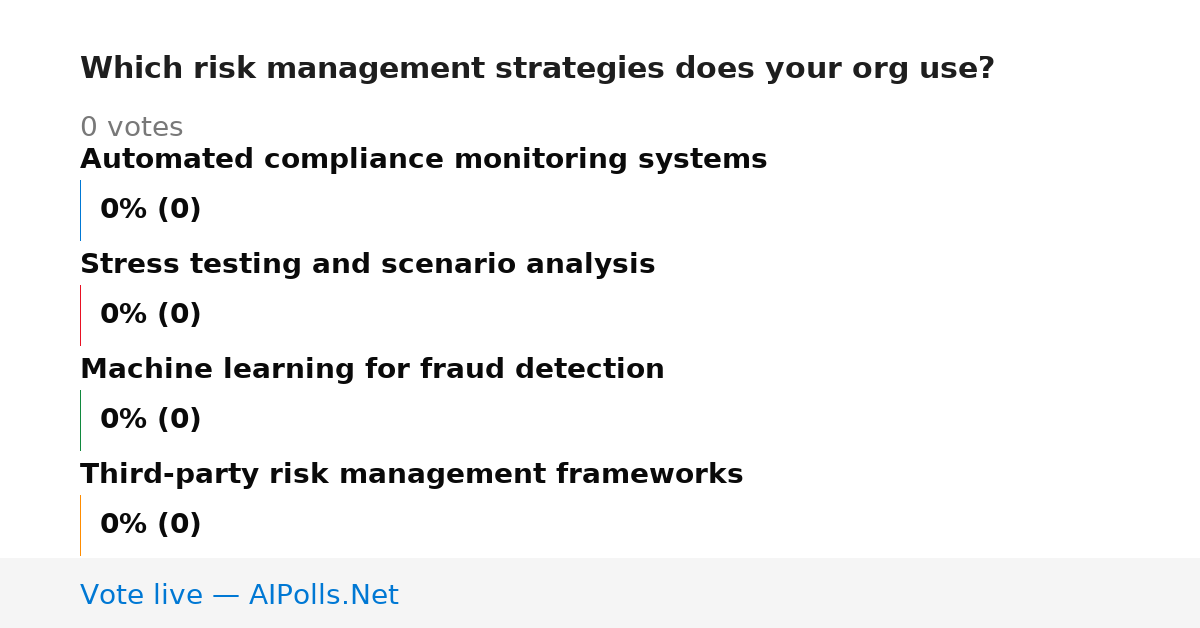Click the word AIPolls.Net in footer
Image resolution: width=1200 pixels, height=628 pixels.
click(323, 595)
